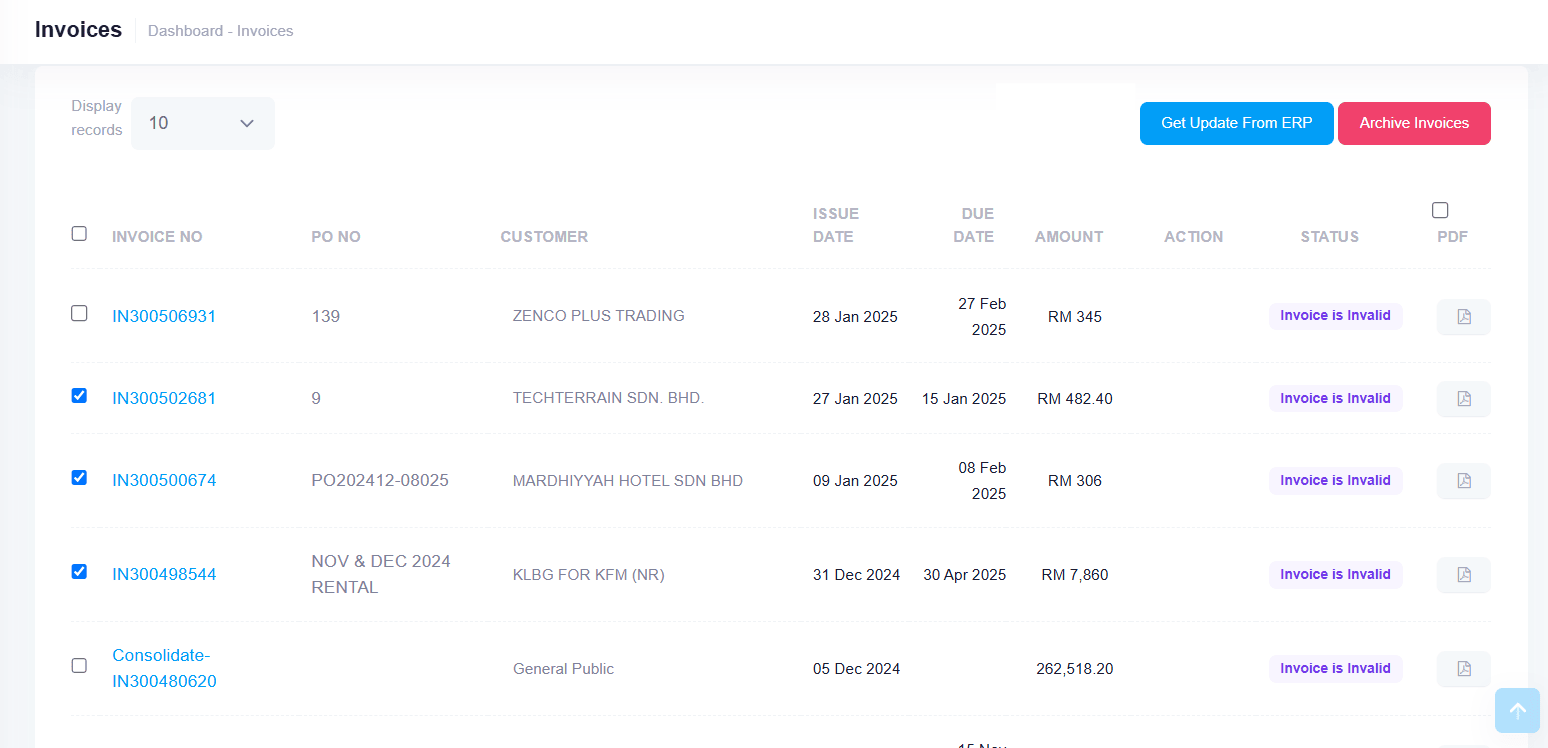This screenshot has height=748, width=1548.
Task: Sort by Invoice No column header
Action: point(157,237)
